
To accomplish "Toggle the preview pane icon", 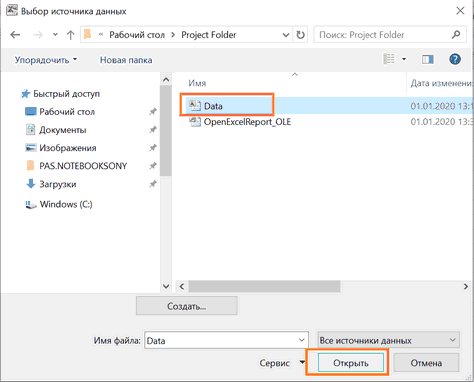I will 428,60.
